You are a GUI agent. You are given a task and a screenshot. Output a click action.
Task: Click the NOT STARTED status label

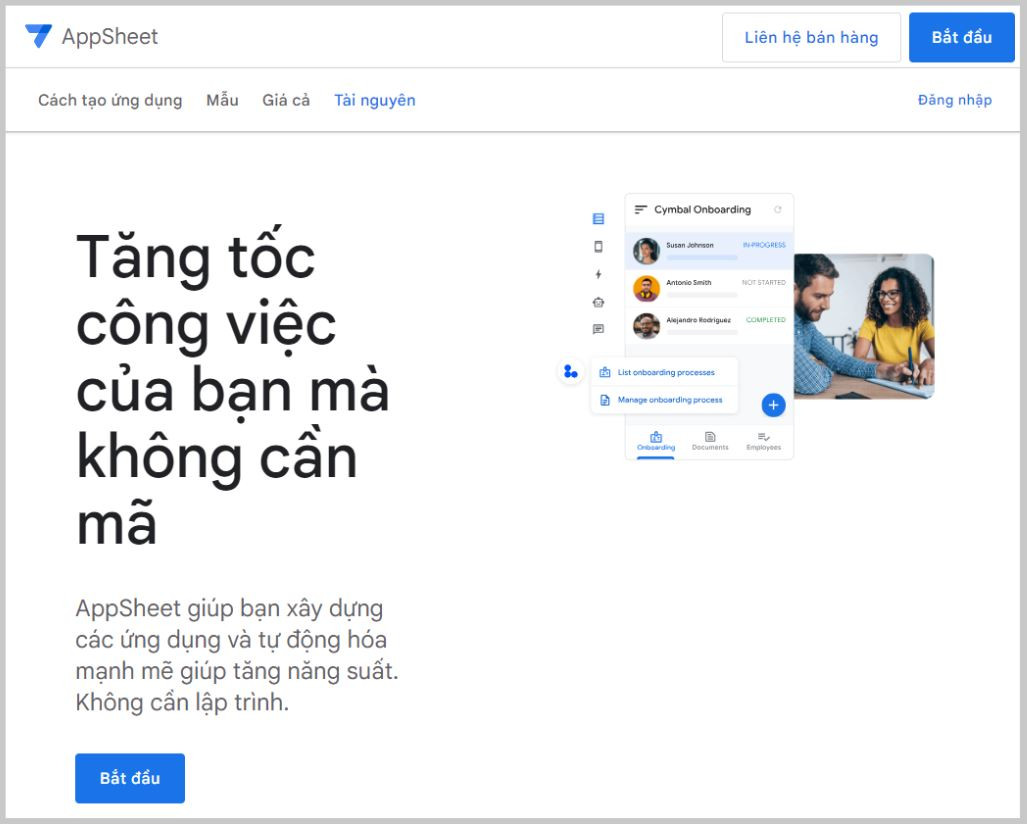(764, 282)
